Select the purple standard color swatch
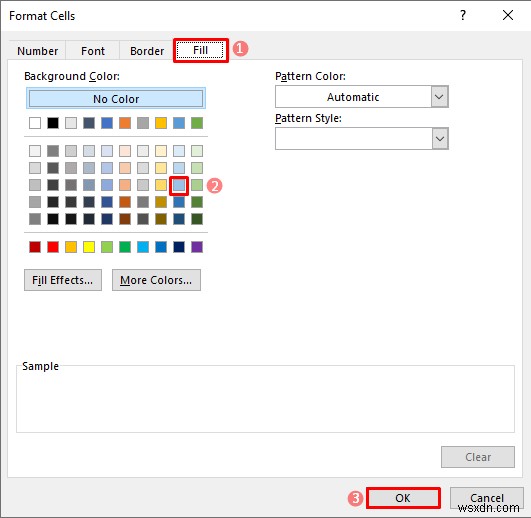 click(x=197, y=247)
